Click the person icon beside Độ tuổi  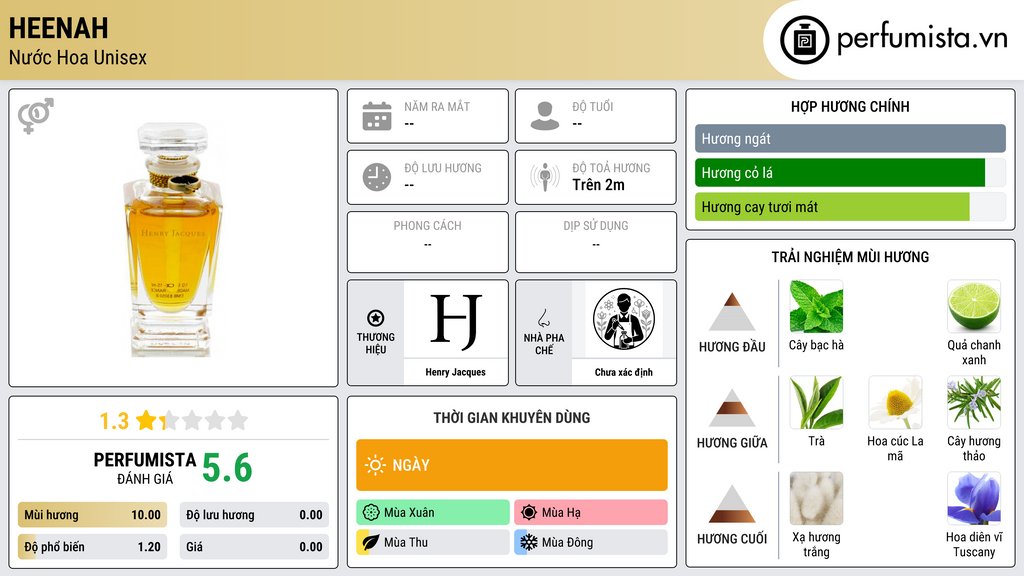click(545, 116)
